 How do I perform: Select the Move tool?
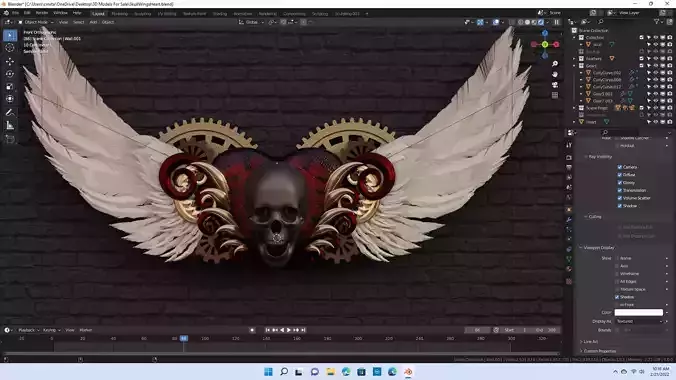[10, 62]
